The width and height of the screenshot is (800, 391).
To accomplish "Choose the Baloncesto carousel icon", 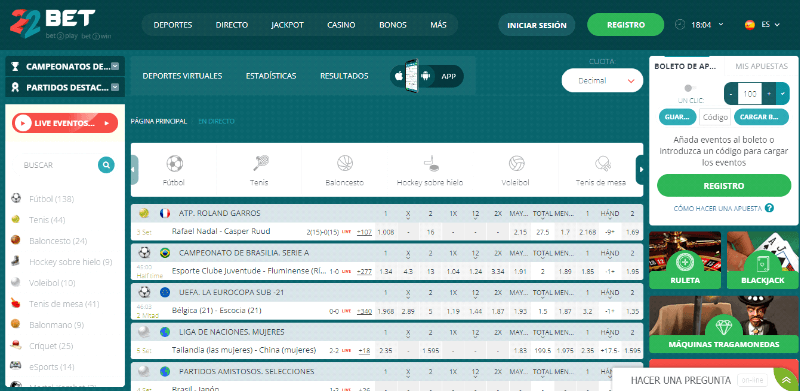I will 345,163.
